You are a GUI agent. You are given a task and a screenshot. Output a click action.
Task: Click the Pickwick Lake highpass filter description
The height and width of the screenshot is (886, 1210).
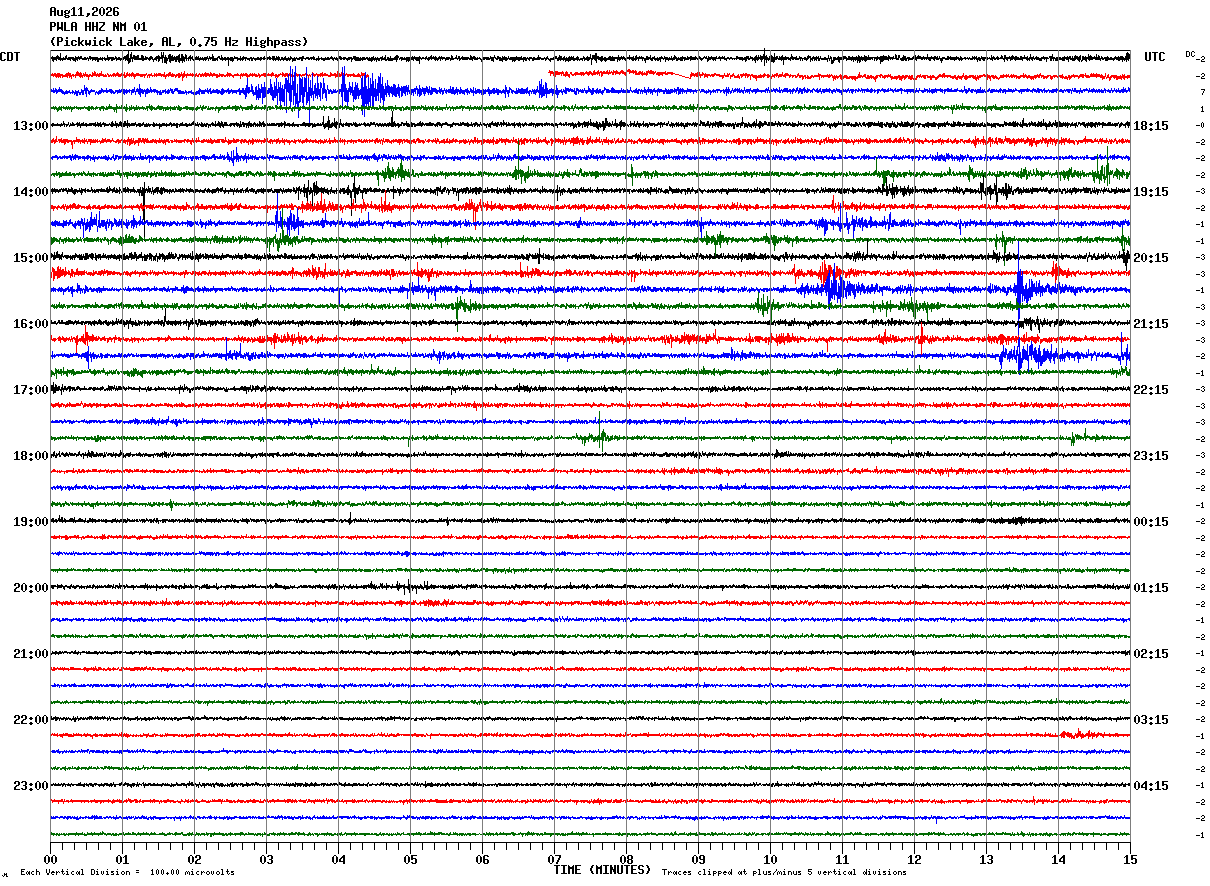[179, 42]
